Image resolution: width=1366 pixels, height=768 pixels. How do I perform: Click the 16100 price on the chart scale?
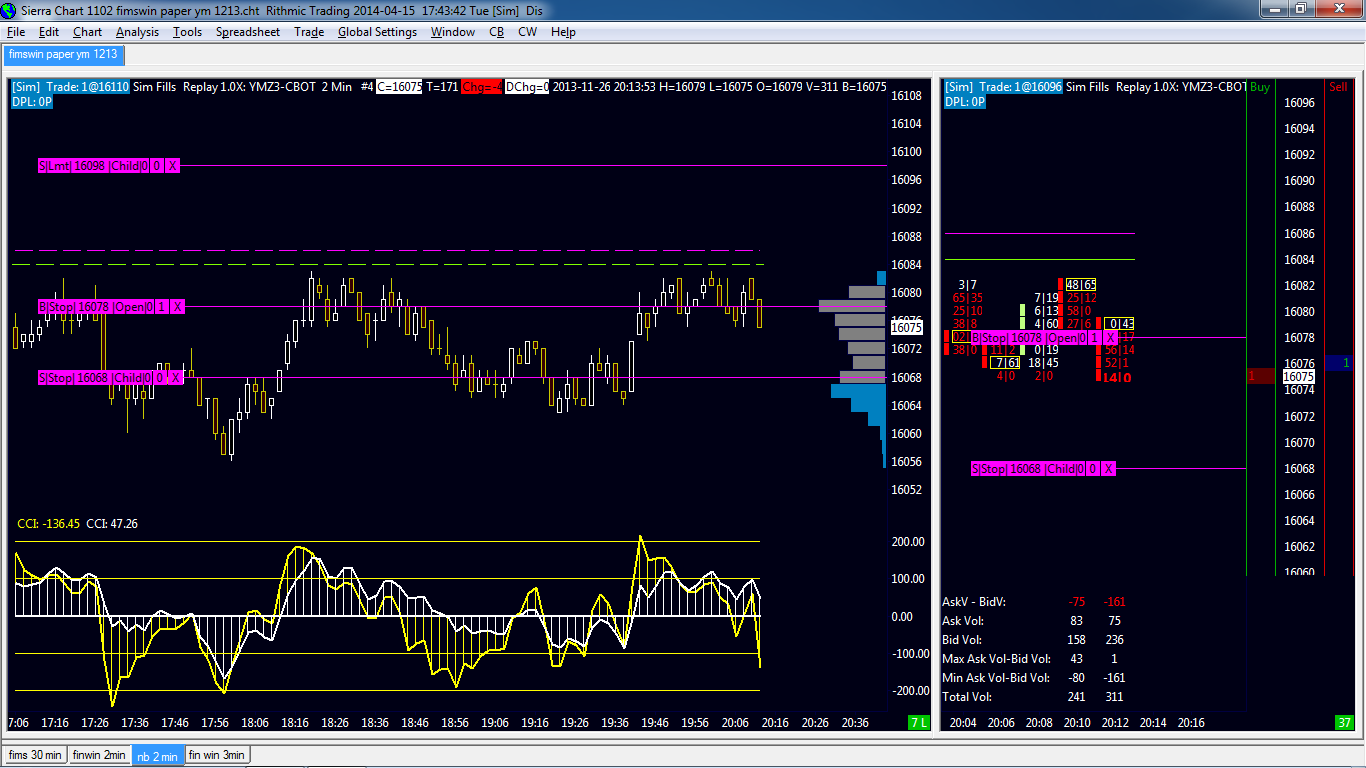tap(906, 152)
